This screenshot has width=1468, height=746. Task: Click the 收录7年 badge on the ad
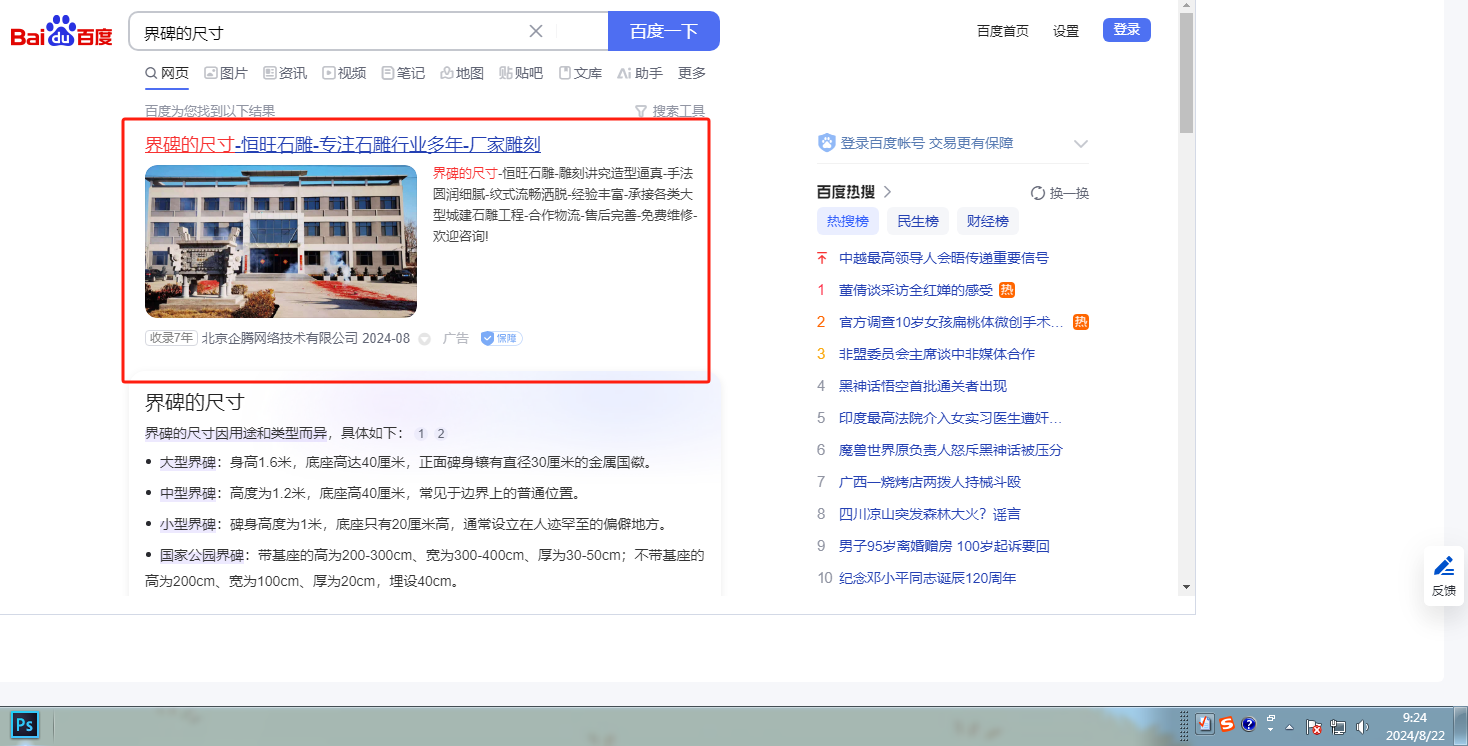[x=171, y=339]
